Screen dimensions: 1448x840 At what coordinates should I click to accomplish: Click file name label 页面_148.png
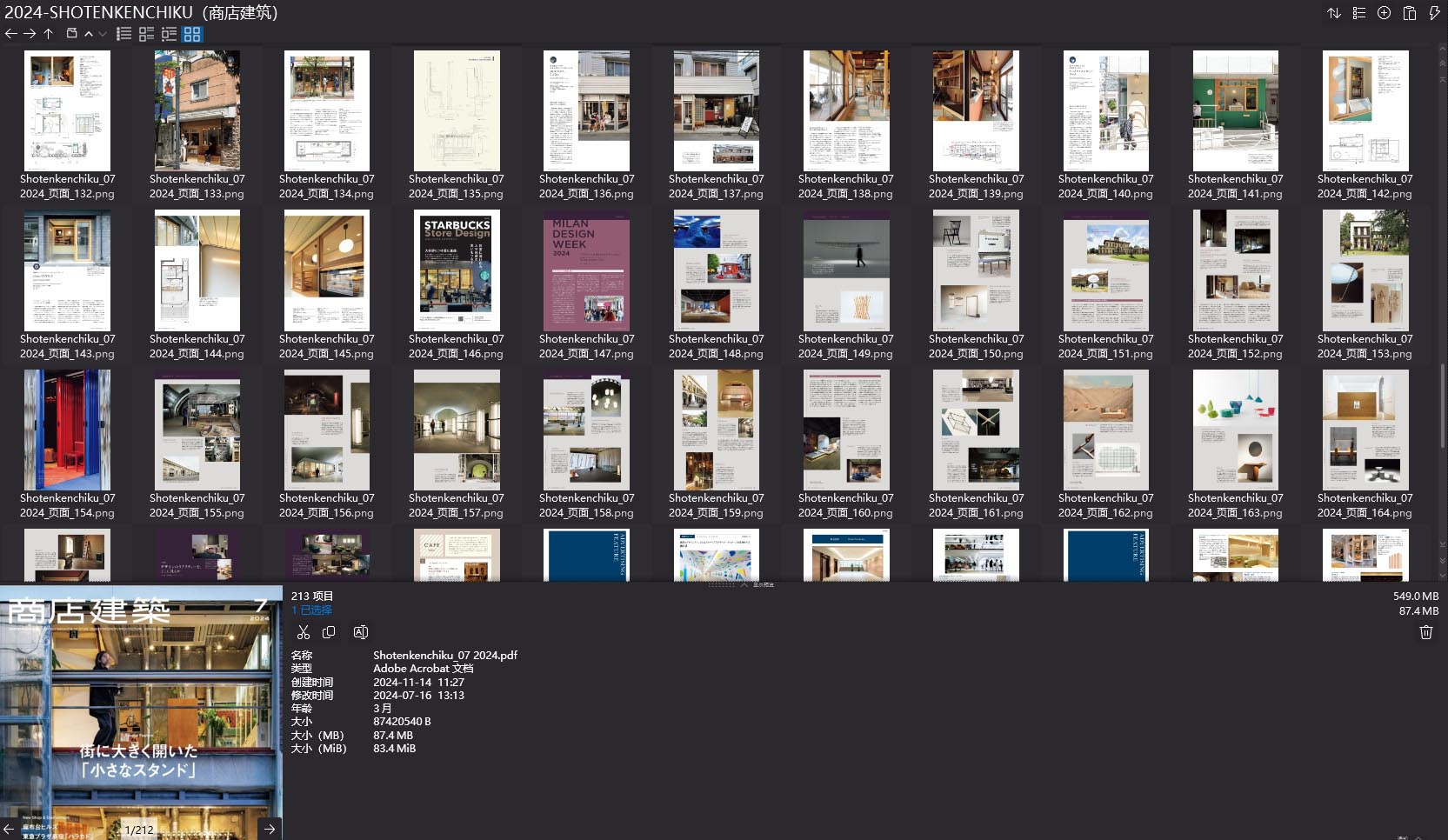tap(717, 346)
